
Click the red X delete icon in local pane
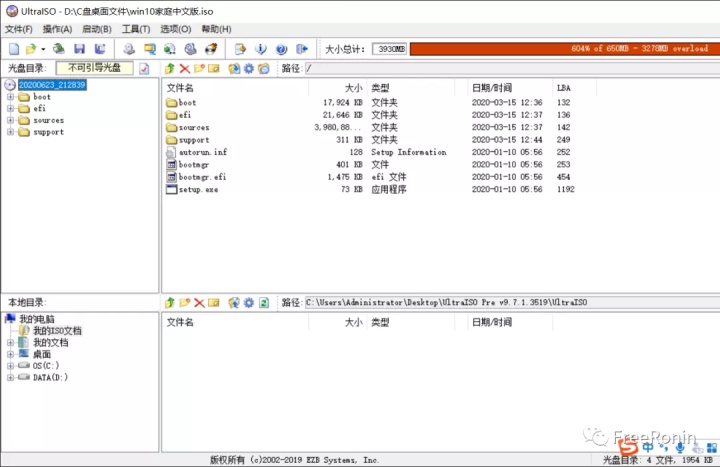point(199,303)
